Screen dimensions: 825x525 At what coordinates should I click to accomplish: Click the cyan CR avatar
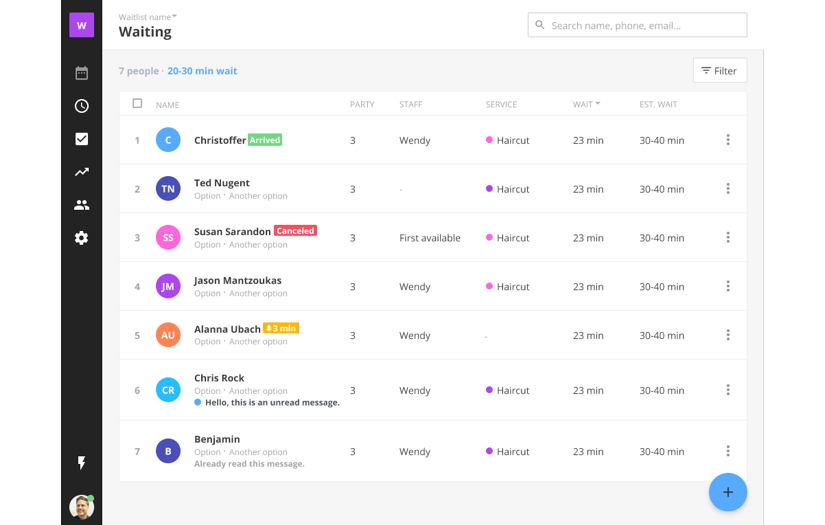pyautogui.click(x=168, y=390)
